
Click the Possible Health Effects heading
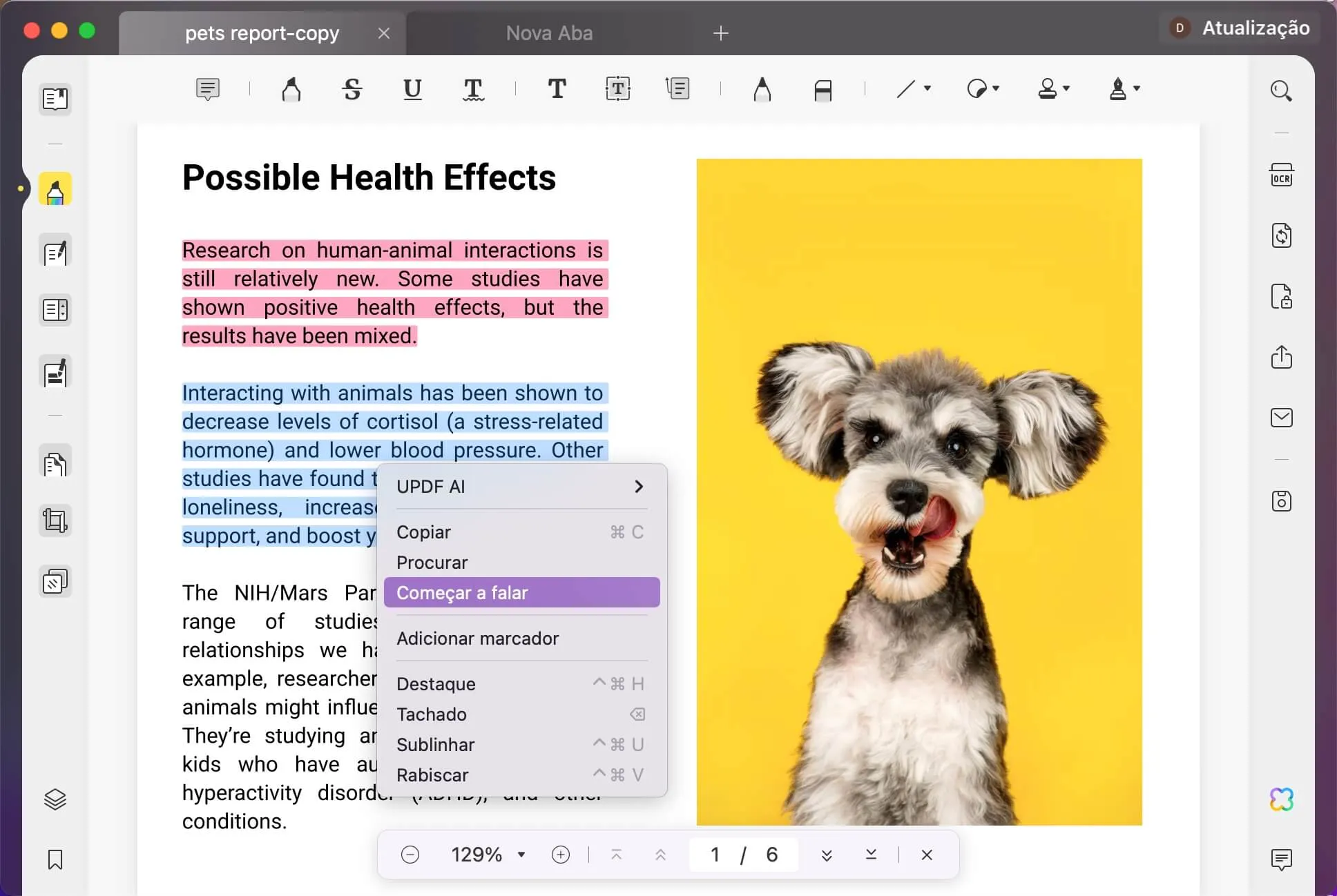point(369,177)
